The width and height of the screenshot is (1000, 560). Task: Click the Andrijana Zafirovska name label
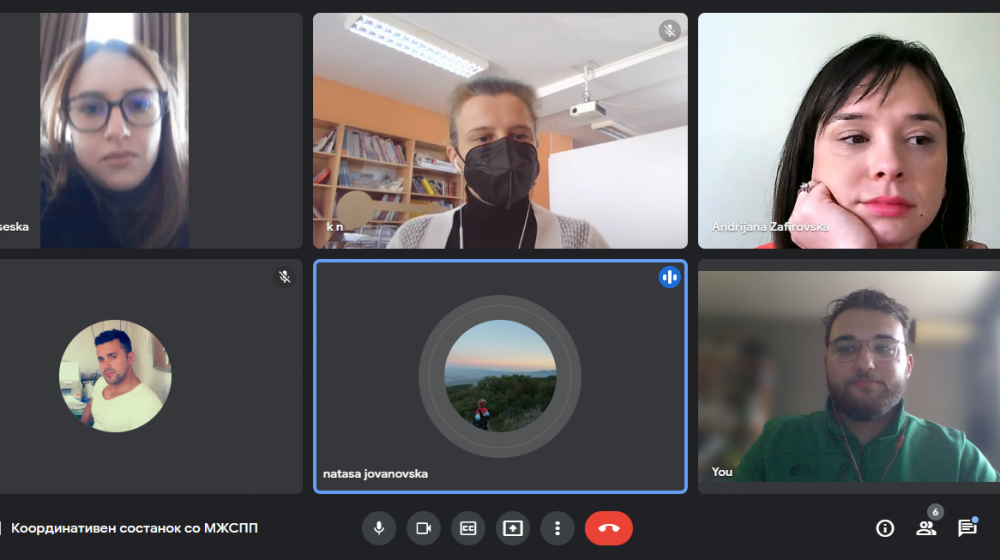770,226
